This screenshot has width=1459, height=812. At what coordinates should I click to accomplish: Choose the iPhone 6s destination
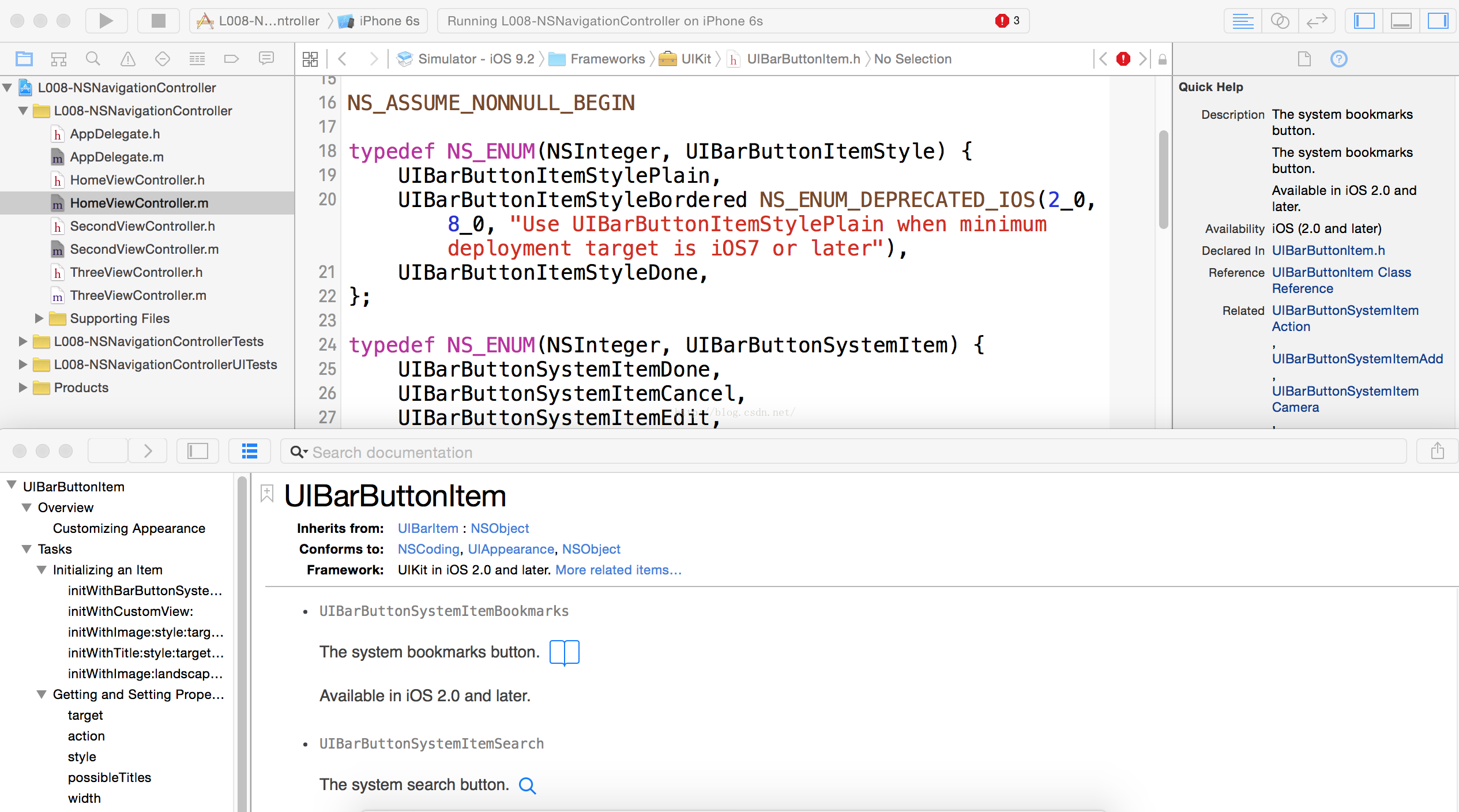[379, 21]
